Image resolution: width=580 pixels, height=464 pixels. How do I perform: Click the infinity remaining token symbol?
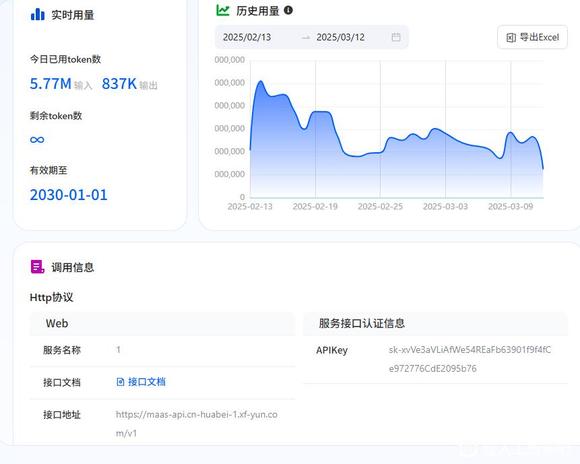[x=37, y=139]
